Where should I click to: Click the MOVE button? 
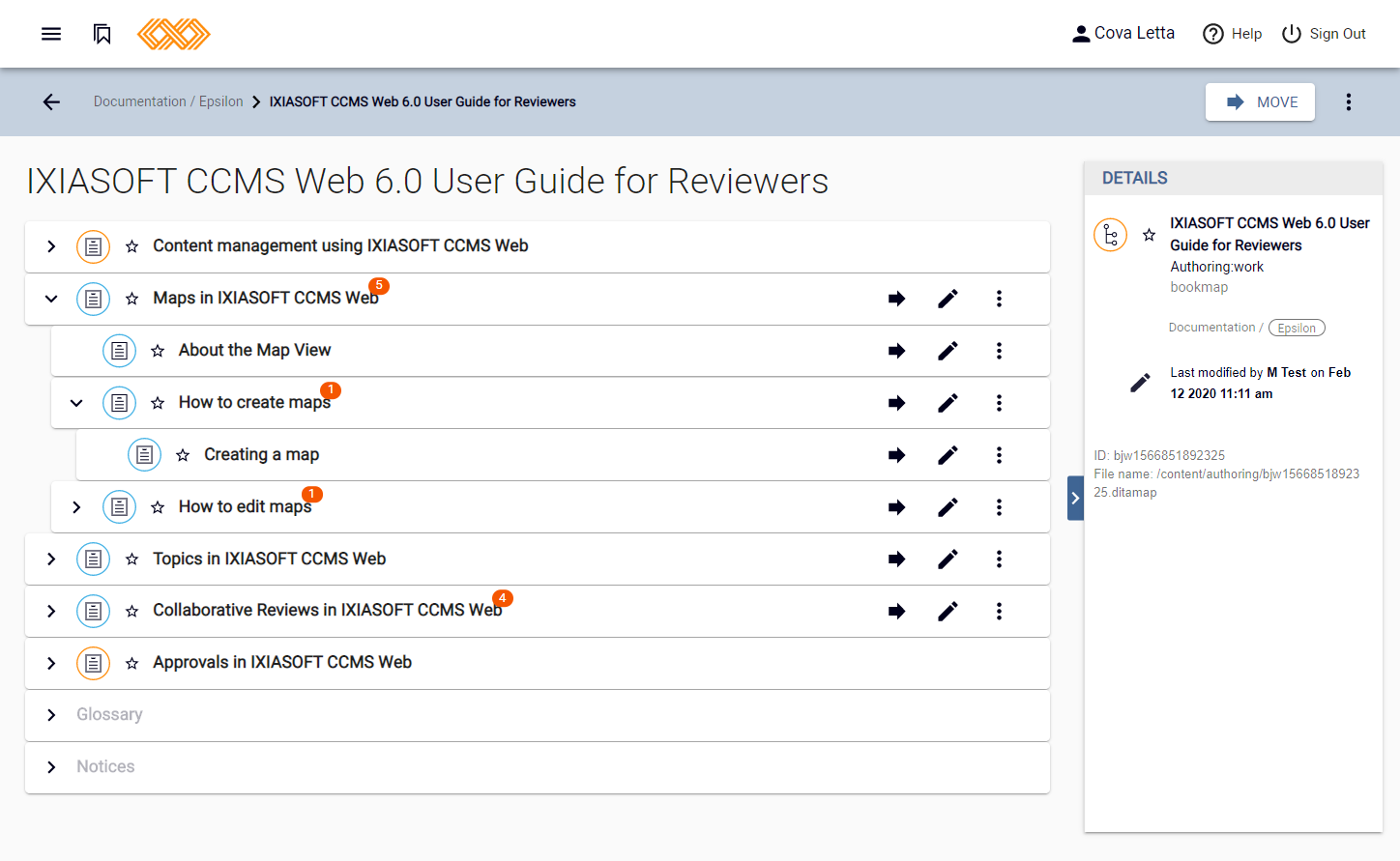pos(1260,101)
